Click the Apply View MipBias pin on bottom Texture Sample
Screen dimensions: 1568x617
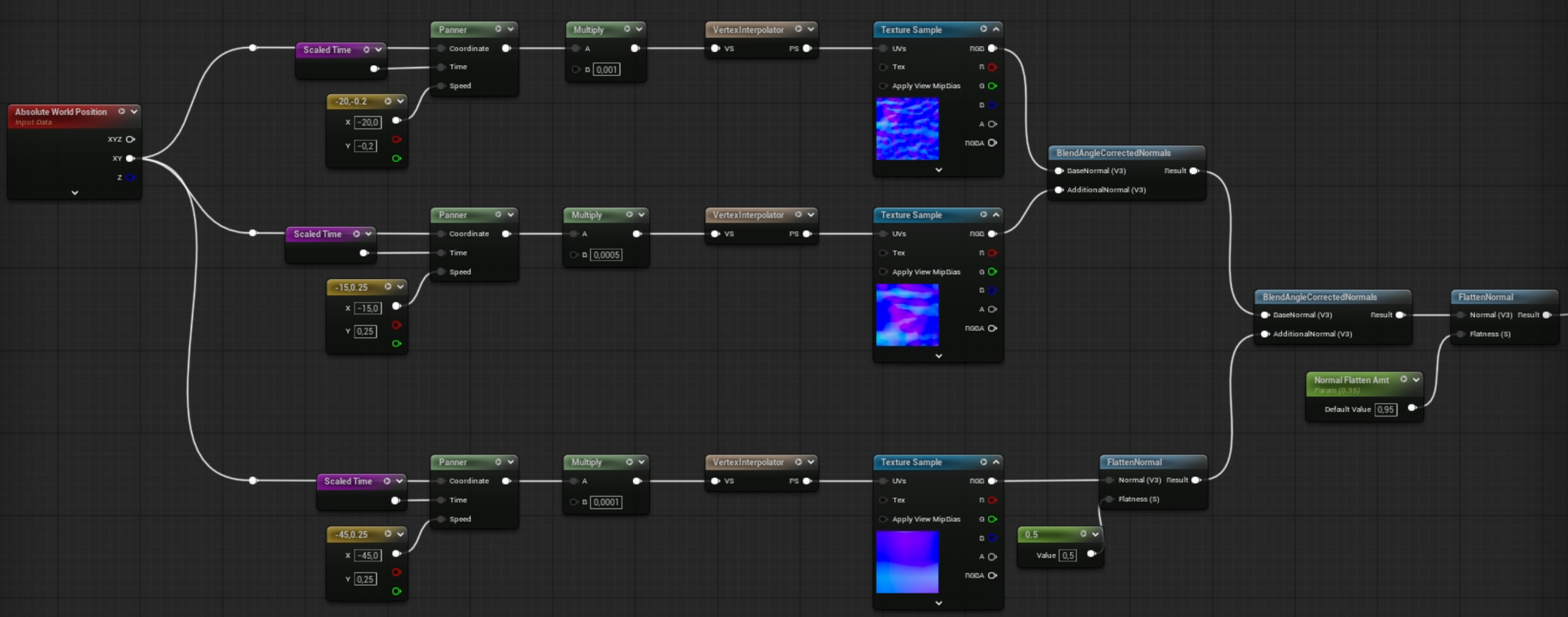pyautogui.click(x=884, y=520)
